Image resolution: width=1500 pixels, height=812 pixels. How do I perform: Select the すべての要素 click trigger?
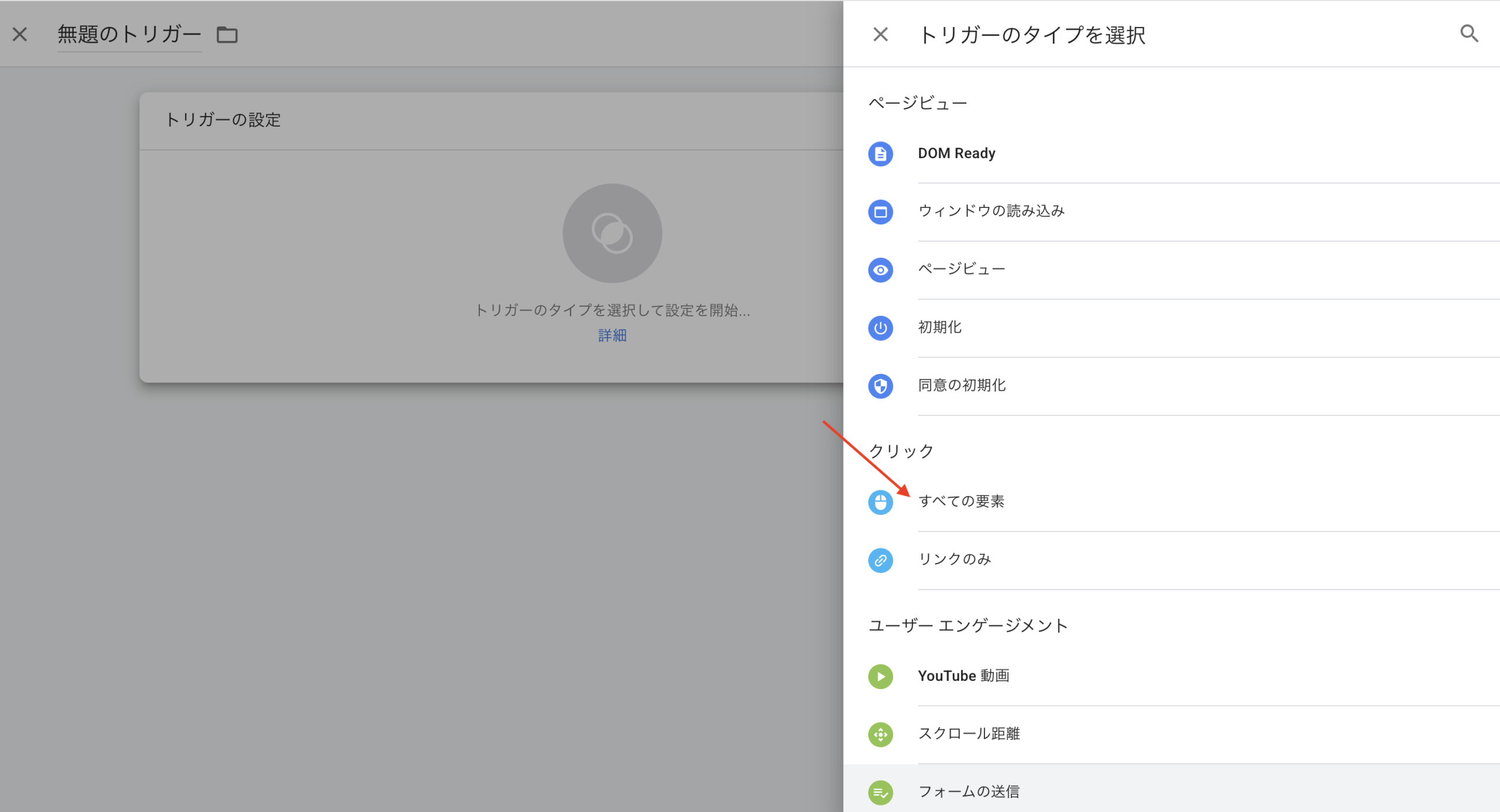961,501
